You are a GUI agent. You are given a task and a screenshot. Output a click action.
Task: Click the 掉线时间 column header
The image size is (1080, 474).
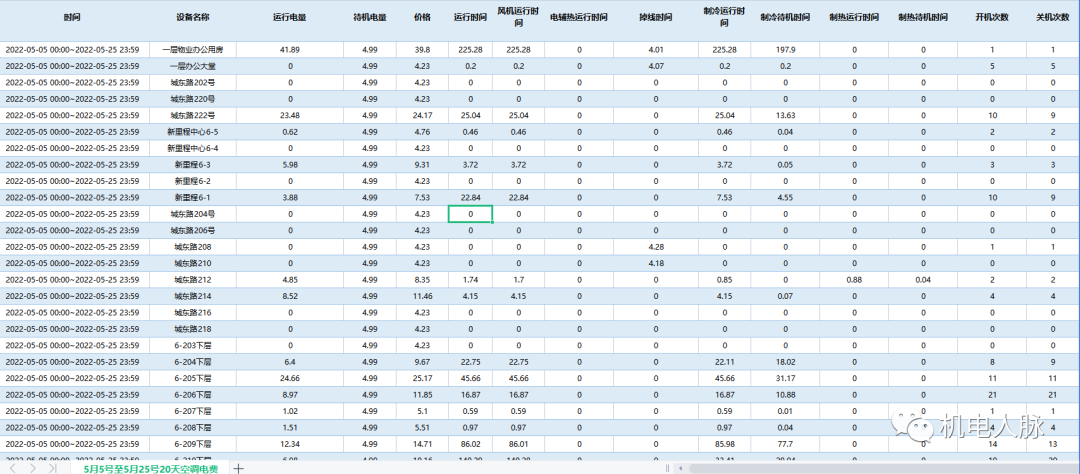pyautogui.click(x=656, y=18)
